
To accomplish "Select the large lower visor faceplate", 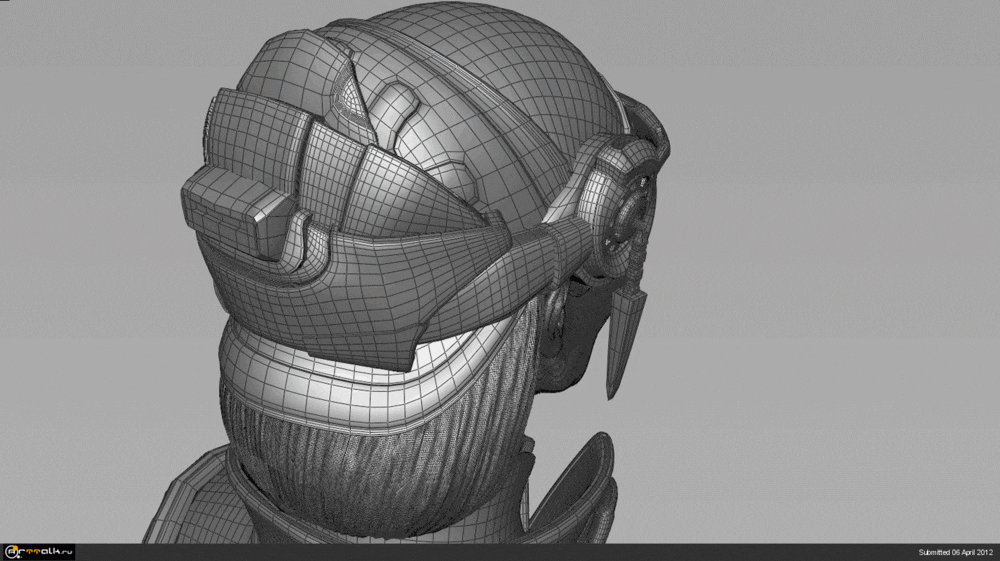I will coord(380,300).
